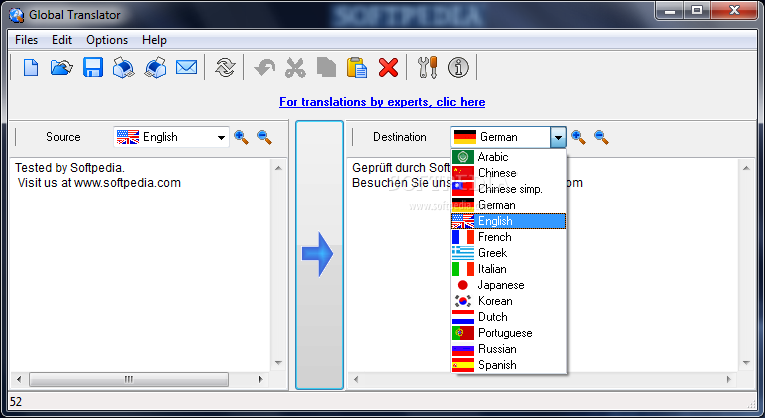Follow the translations by experts link
Viewport: 765px width, 418px height.
pyautogui.click(x=382, y=102)
